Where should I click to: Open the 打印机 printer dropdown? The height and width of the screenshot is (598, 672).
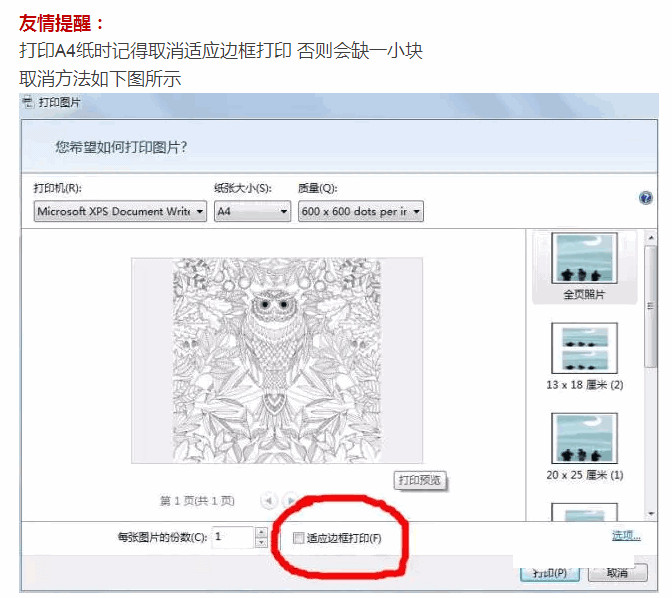(x=120, y=211)
